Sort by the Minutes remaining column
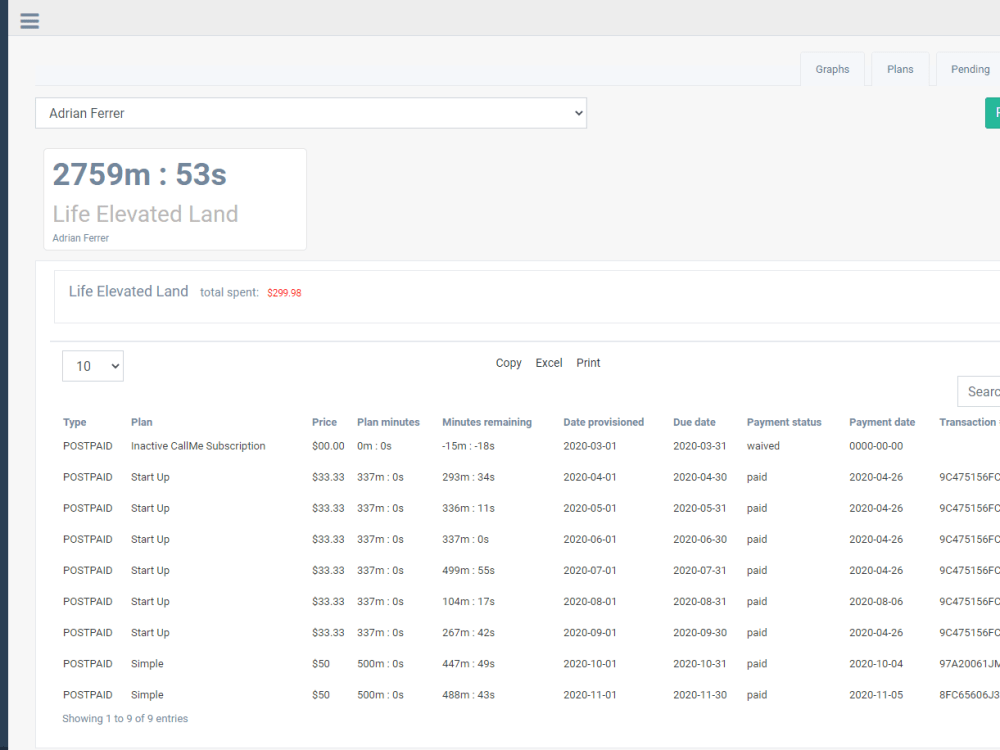Image resolution: width=1000 pixels, height=750 pixels. (489, 422)
